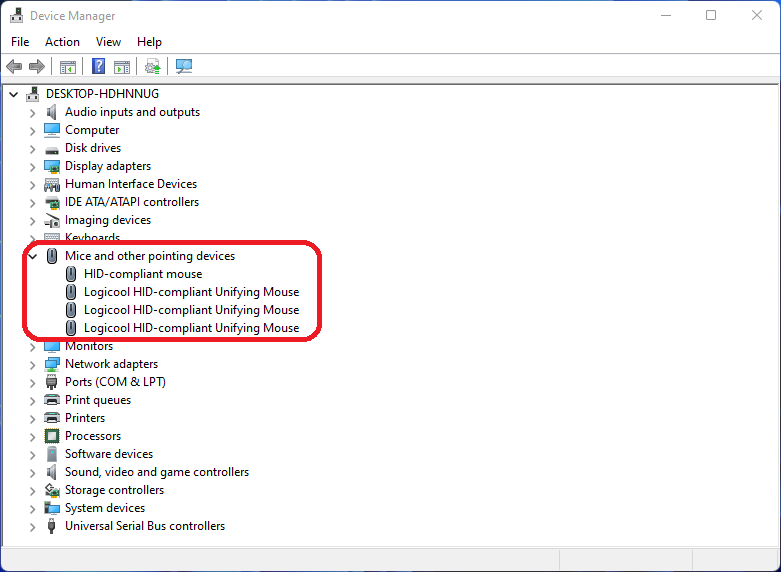Image resolution: width=781 pixels, height=572 pixels.
Task: Select the mouse icon beside Mice and other pointing devices
Action: [52, 256]
